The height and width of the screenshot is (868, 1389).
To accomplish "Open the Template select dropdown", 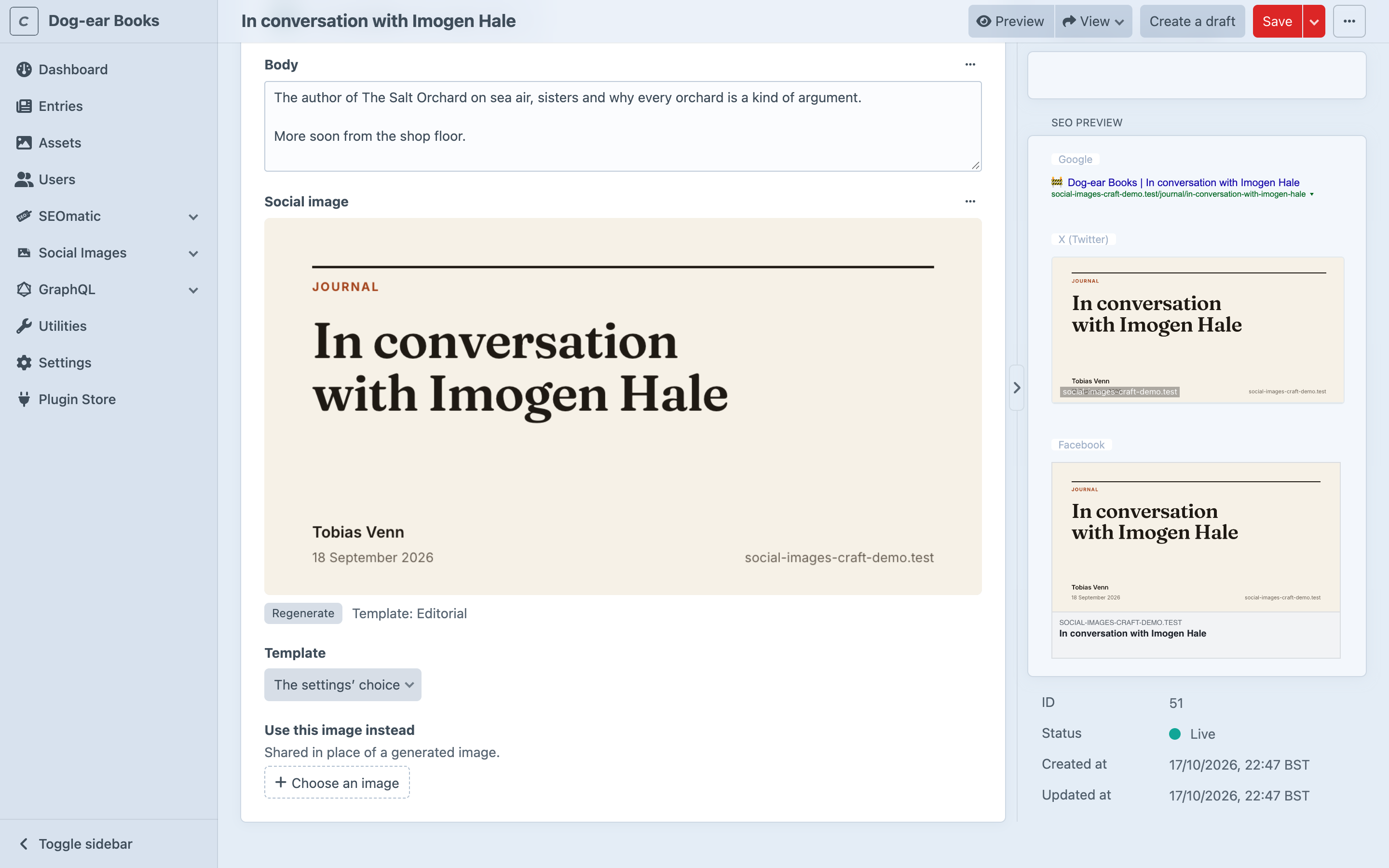I will (342, 685).
